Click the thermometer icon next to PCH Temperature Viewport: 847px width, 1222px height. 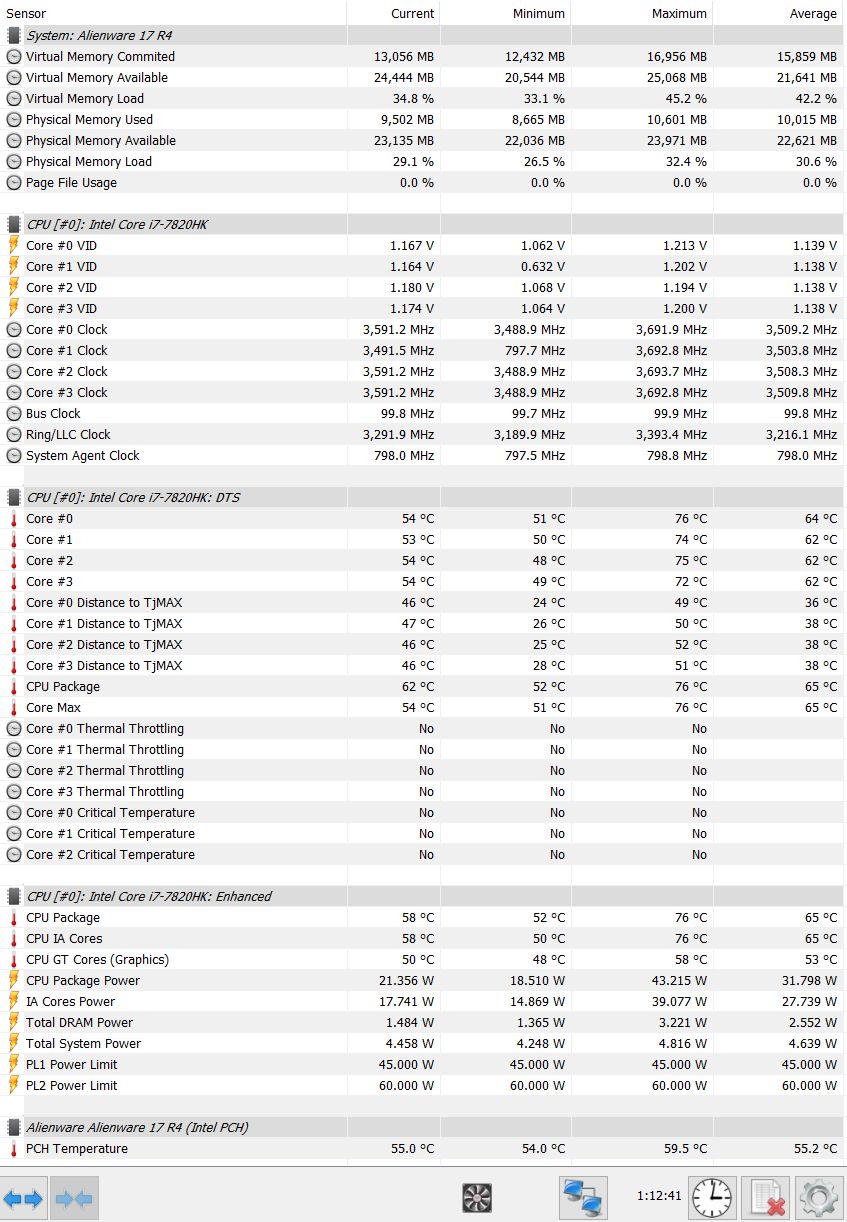point(14,1149)
